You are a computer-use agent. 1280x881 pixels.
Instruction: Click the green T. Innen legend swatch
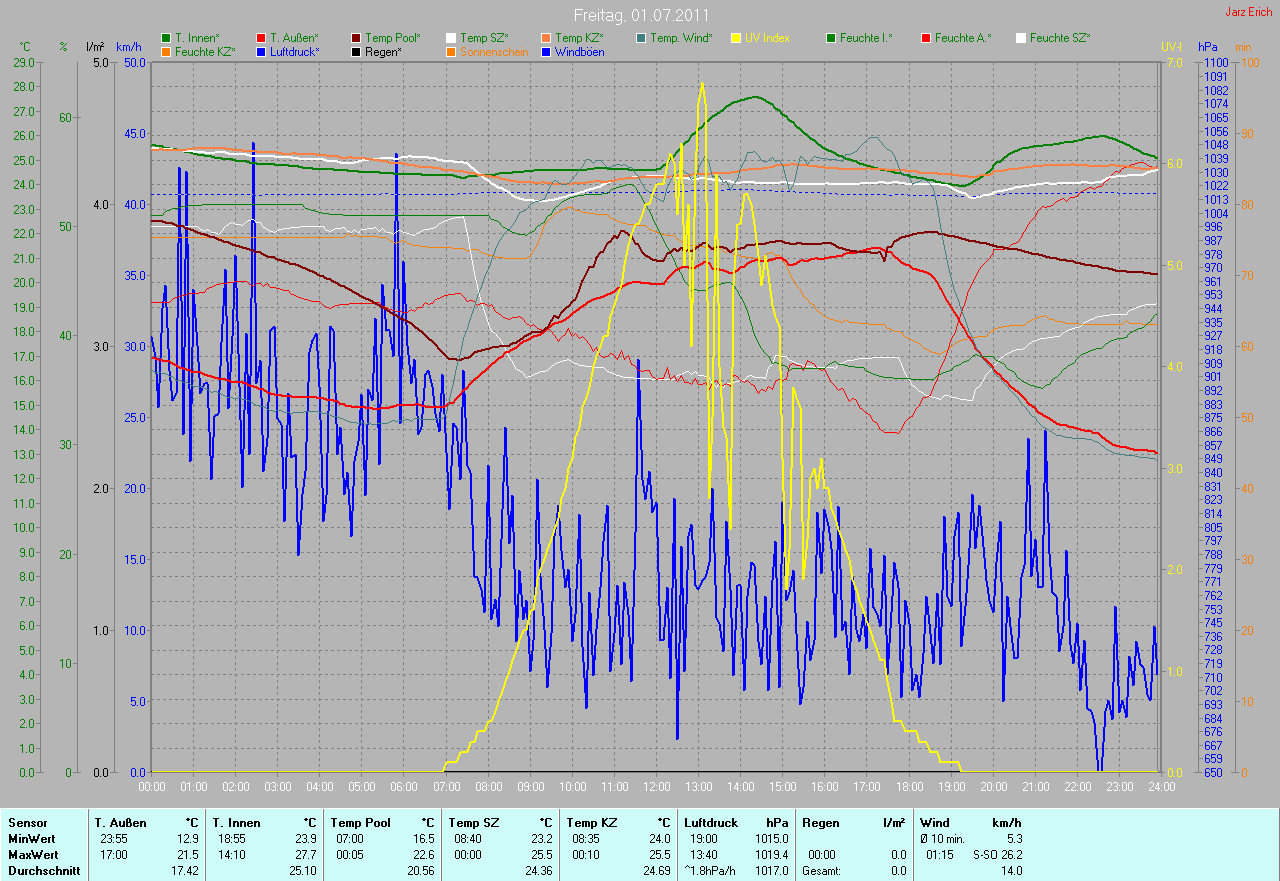[166, 38]
